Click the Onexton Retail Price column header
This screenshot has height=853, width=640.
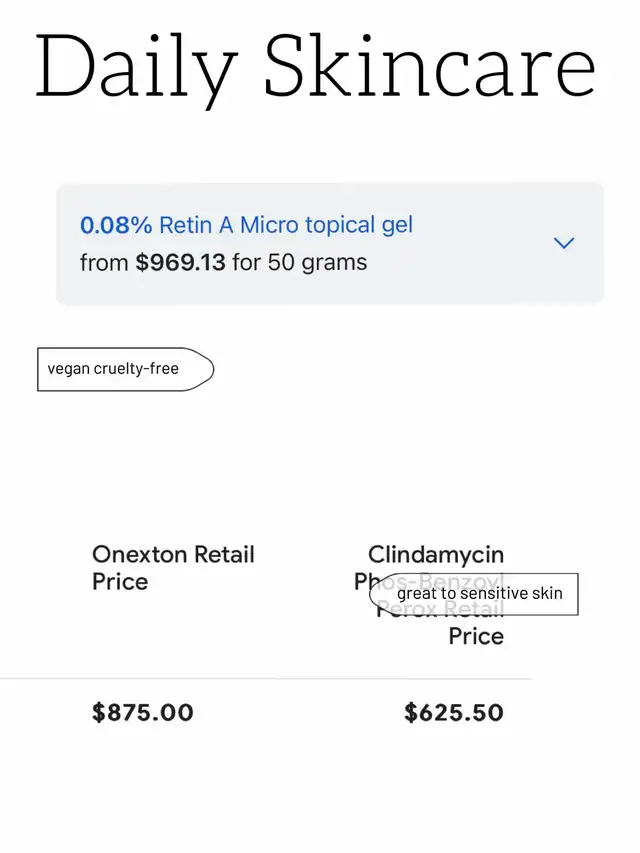point(173,568)
